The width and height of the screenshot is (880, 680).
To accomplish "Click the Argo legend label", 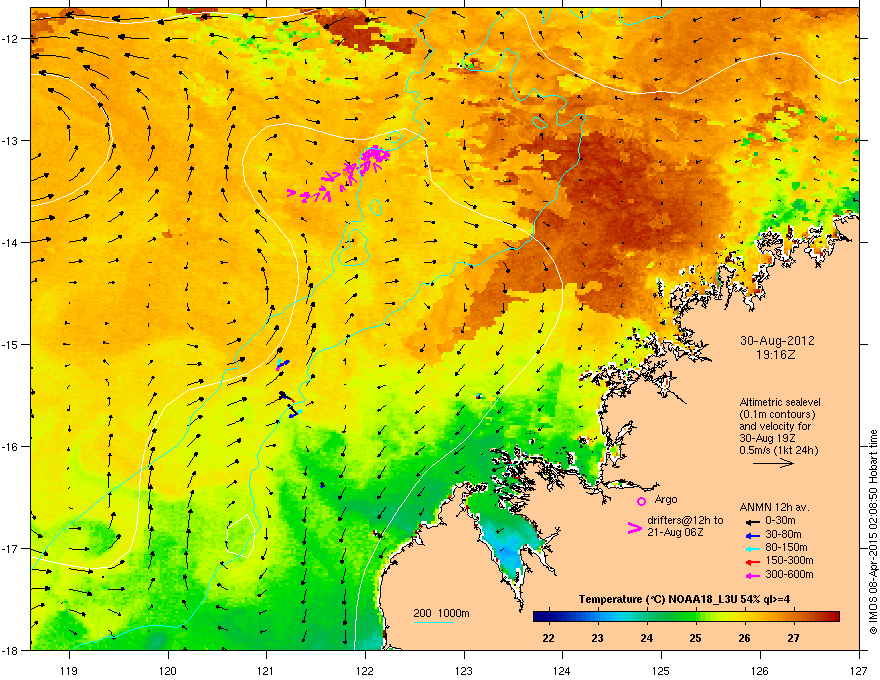I will click(x=666, y=499).
